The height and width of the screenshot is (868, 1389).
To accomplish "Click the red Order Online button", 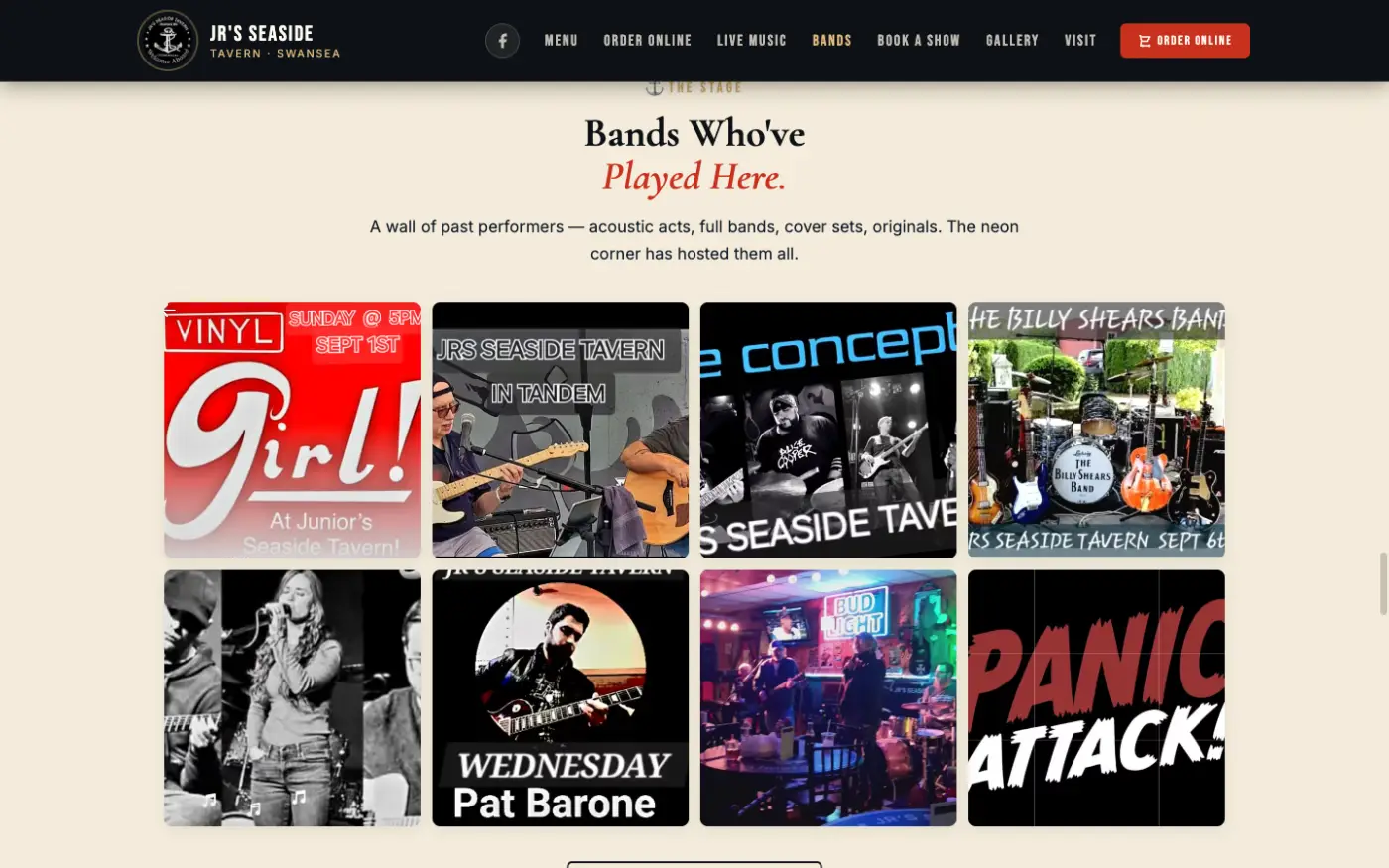I will tap(1185, 41).
